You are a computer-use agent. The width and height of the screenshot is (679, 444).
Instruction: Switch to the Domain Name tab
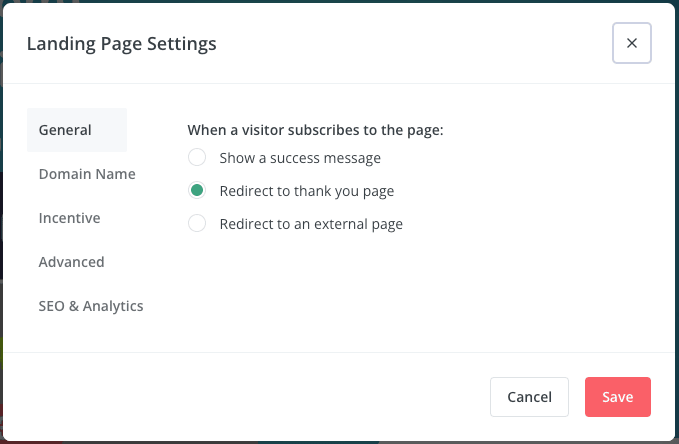coord(87,174)
